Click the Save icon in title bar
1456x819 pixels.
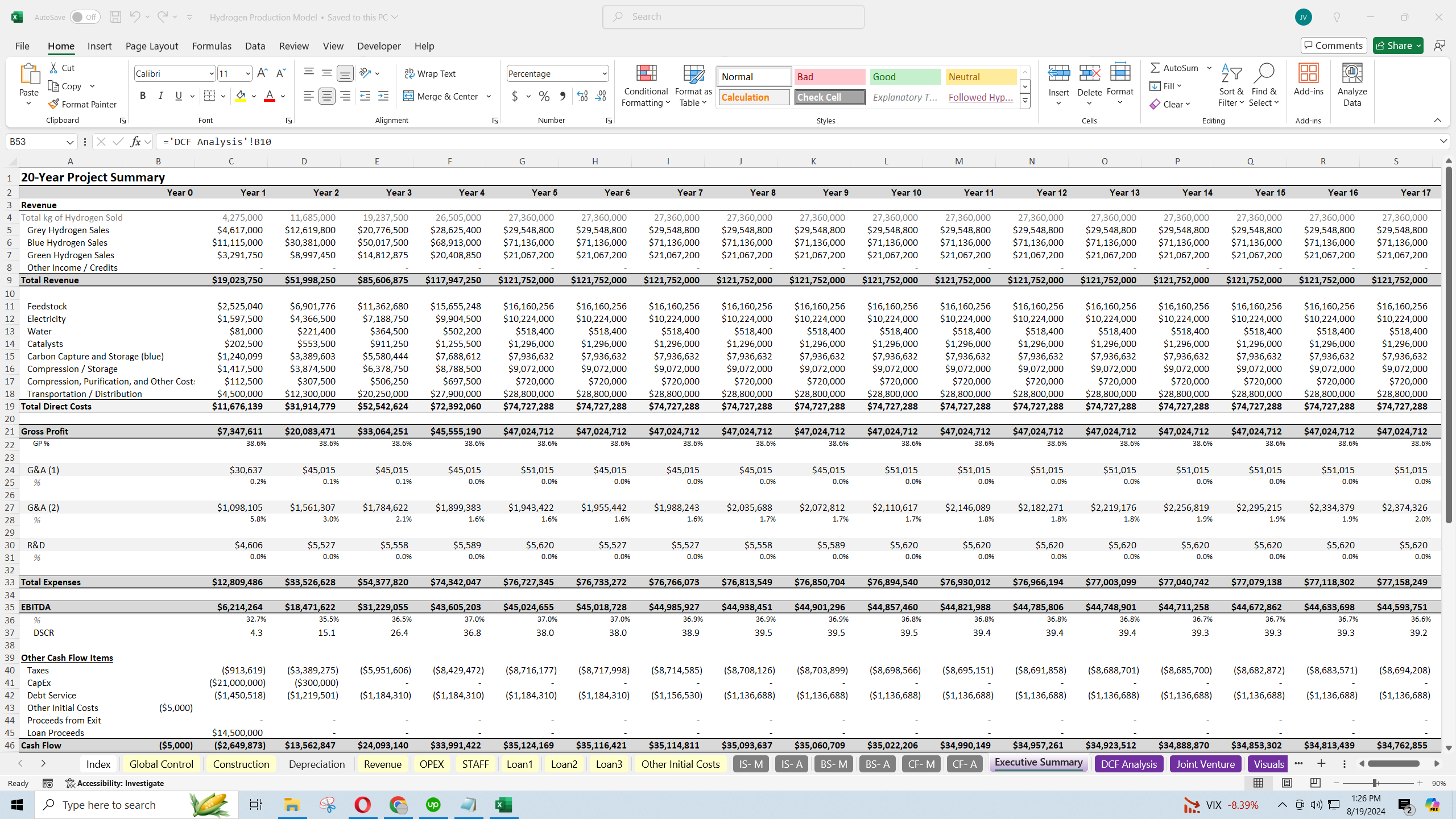(x=115, y=17)
